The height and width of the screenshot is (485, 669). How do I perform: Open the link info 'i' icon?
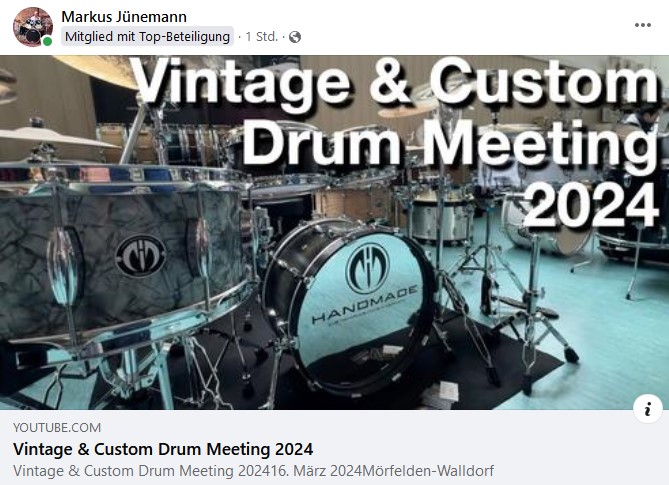[648, 409]
